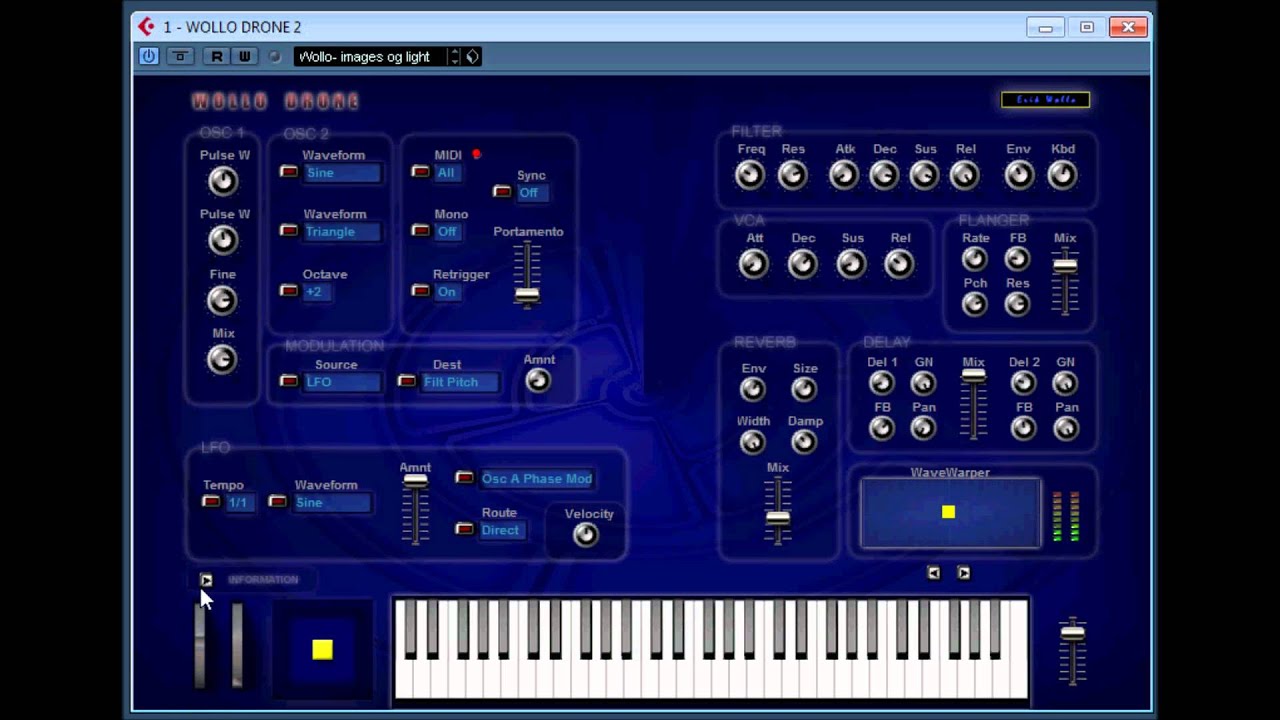Click the red button beside modulation Source LFO
1280x720 pixels.
point(289,381)
